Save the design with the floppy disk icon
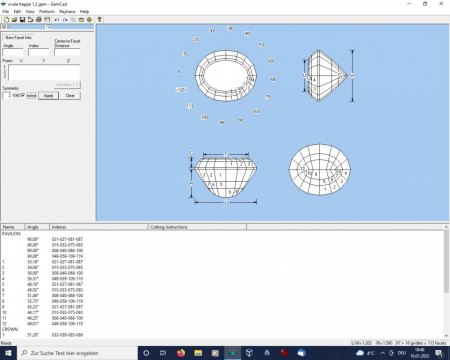The height and width of the screenshot is (360, 450). [22, 20]
